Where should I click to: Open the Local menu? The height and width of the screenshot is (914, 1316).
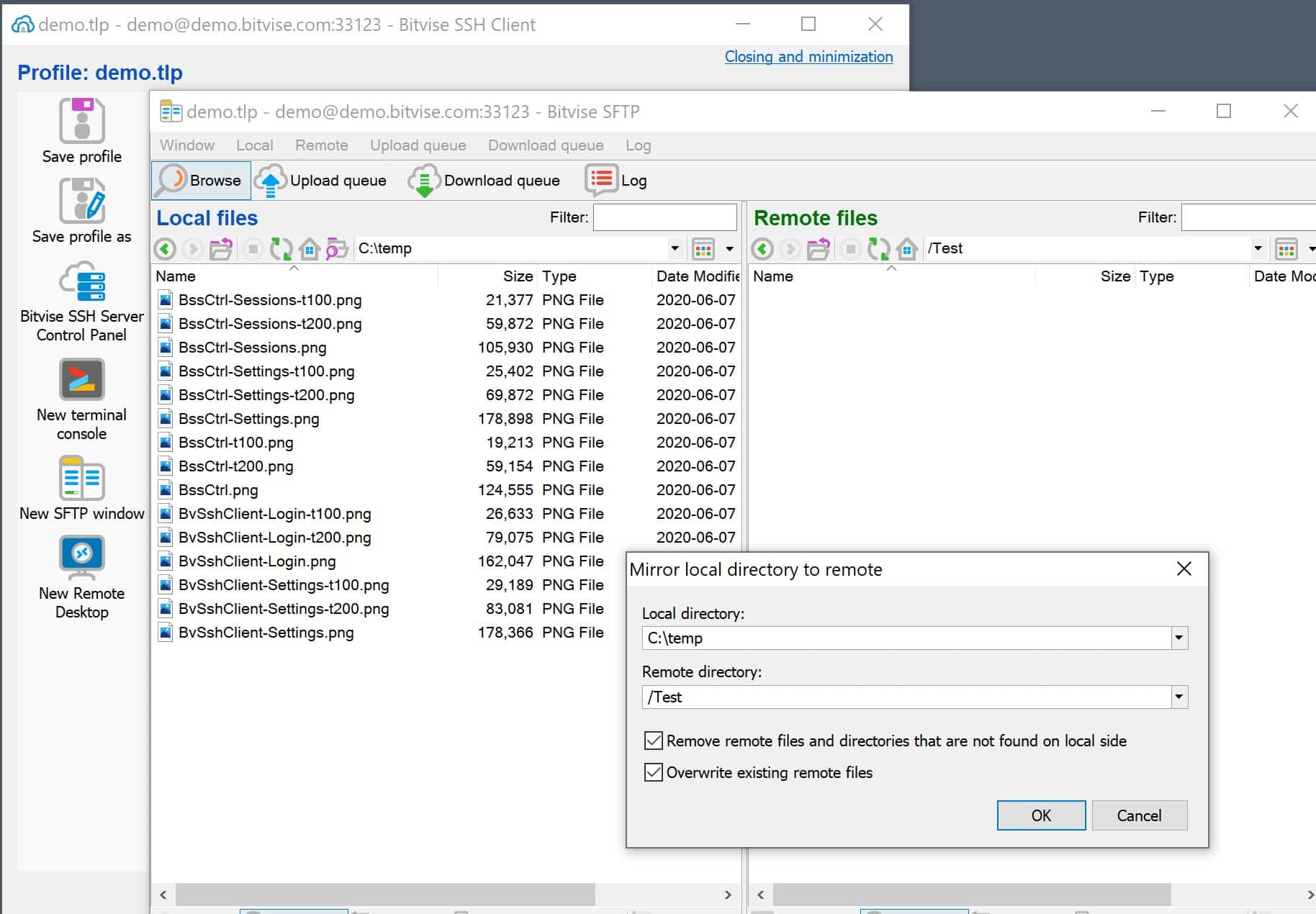(x=255, y=145)
